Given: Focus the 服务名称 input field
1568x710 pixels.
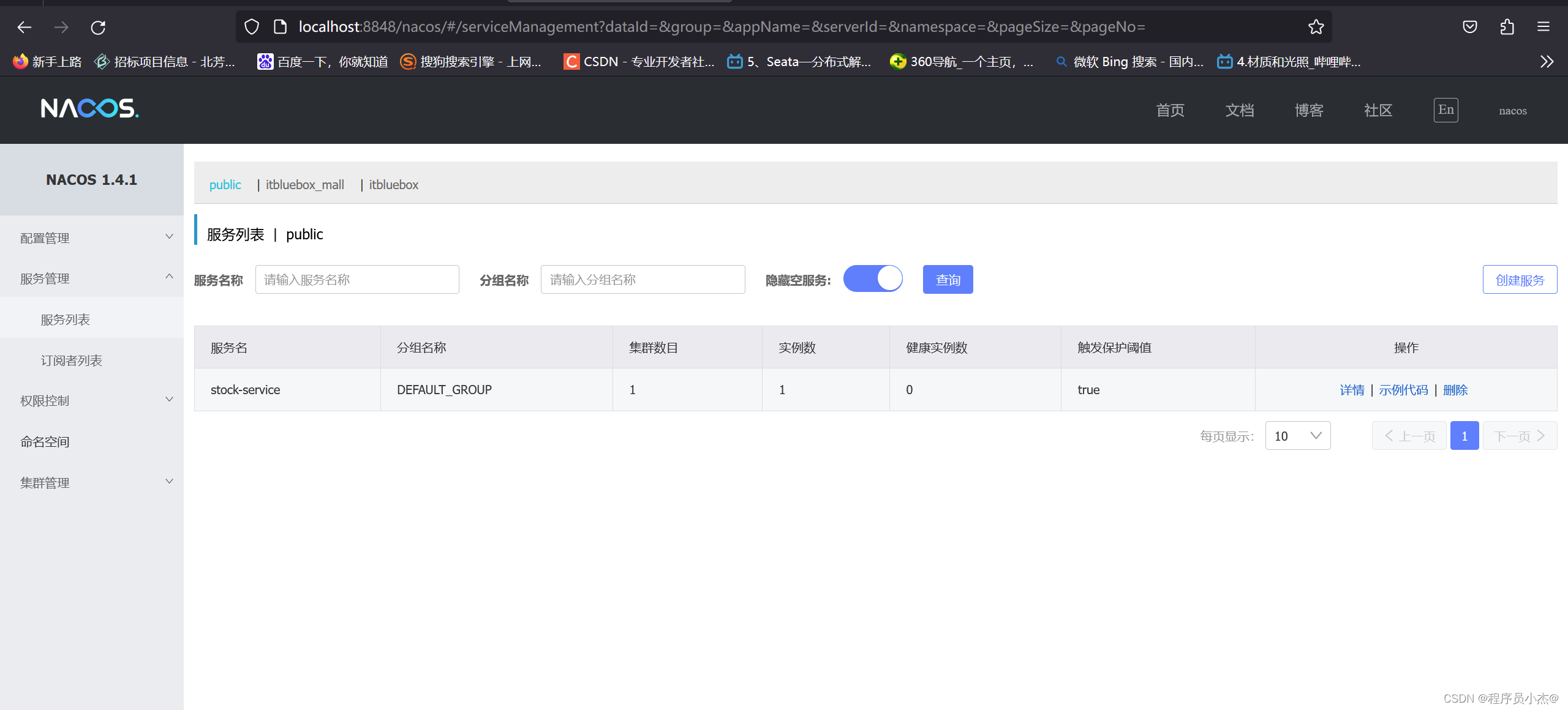Looking at the screenshot, I should point(357,280).
